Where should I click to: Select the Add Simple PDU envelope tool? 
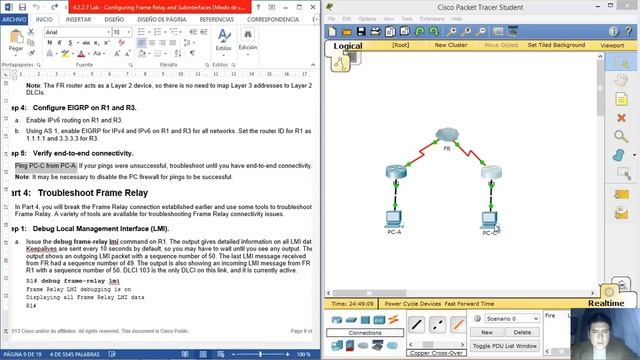621,195
